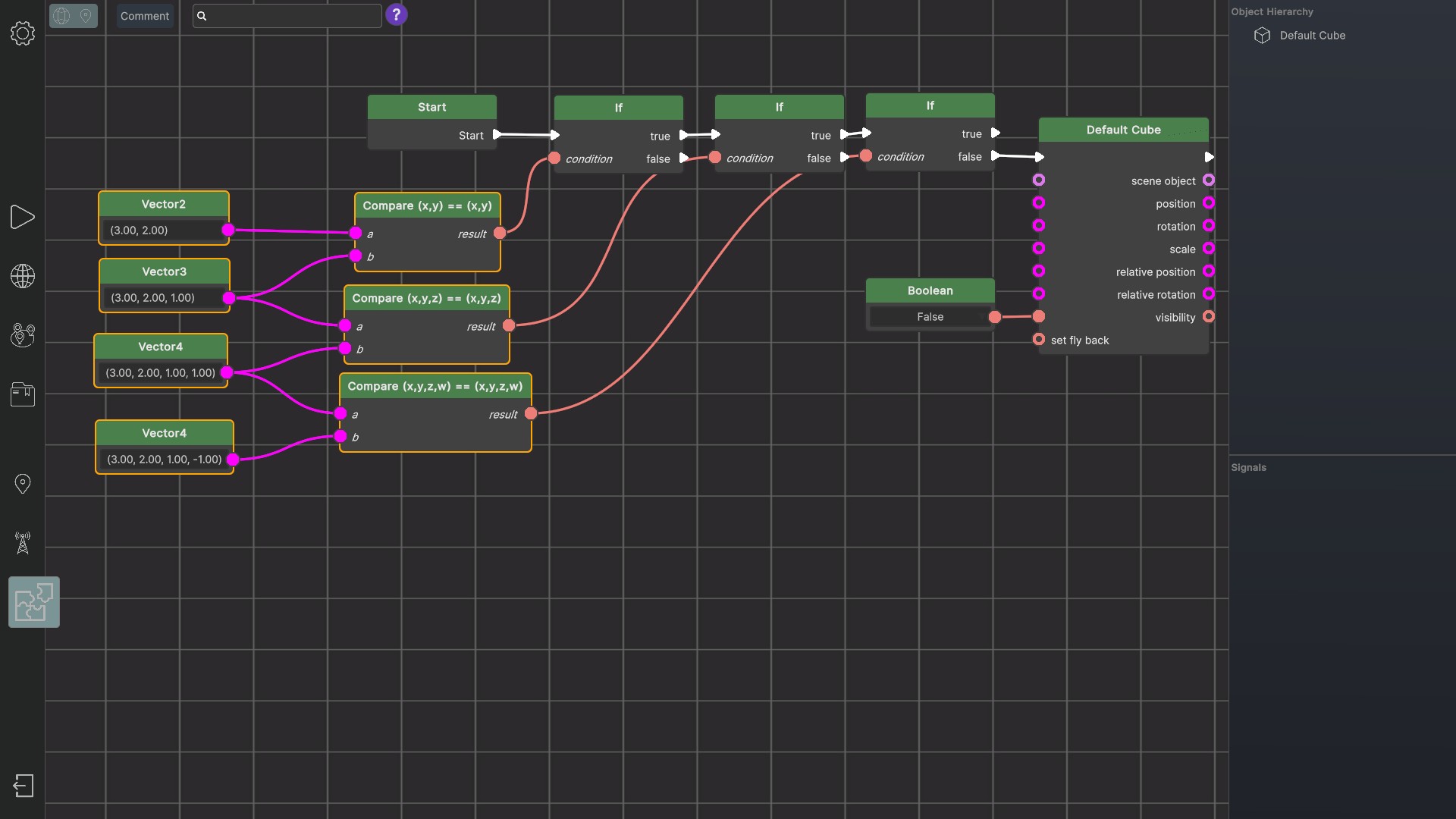The height and width of the screenshot is (819, 1456).
Task: Click Default Cube visibility input port
Action: [1039, 316]
